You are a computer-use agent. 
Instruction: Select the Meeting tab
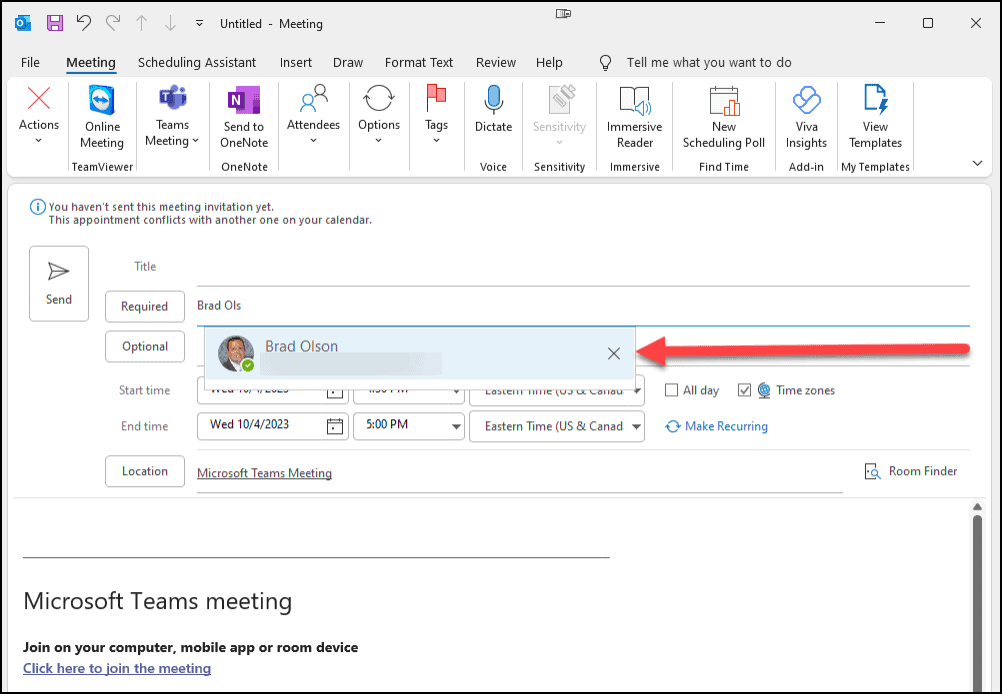pos(91,63)
